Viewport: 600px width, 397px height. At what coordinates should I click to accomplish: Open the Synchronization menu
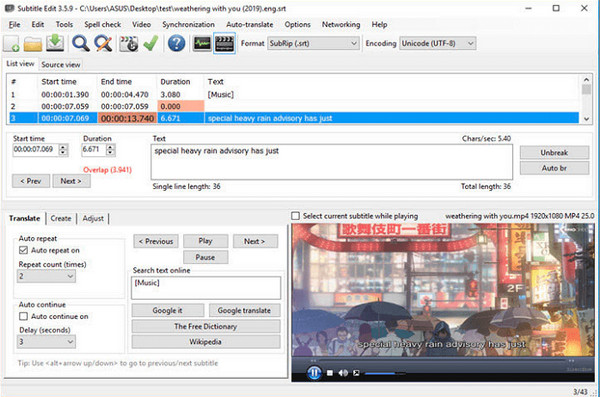[x=188, y=25]
